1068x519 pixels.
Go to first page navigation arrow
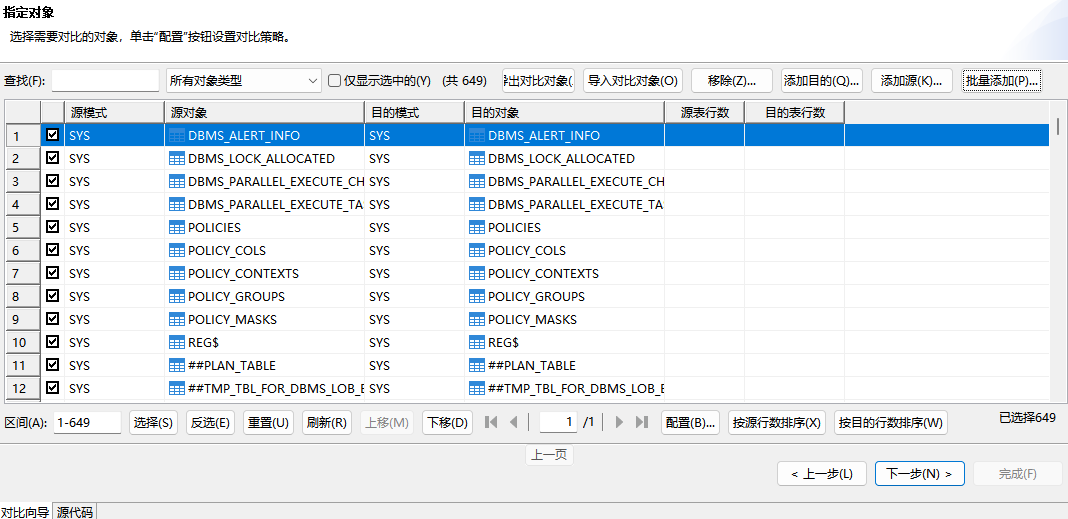tap(491, 422)
